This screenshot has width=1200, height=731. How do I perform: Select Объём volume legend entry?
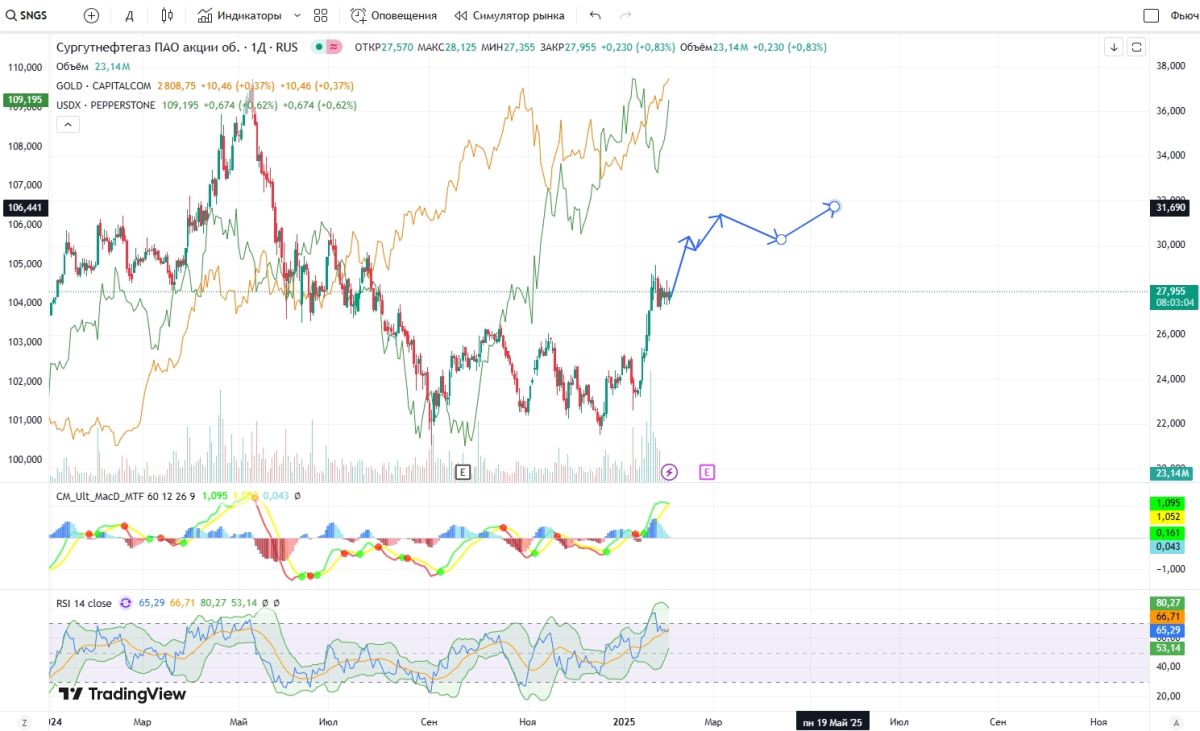[x=74, y=66]
